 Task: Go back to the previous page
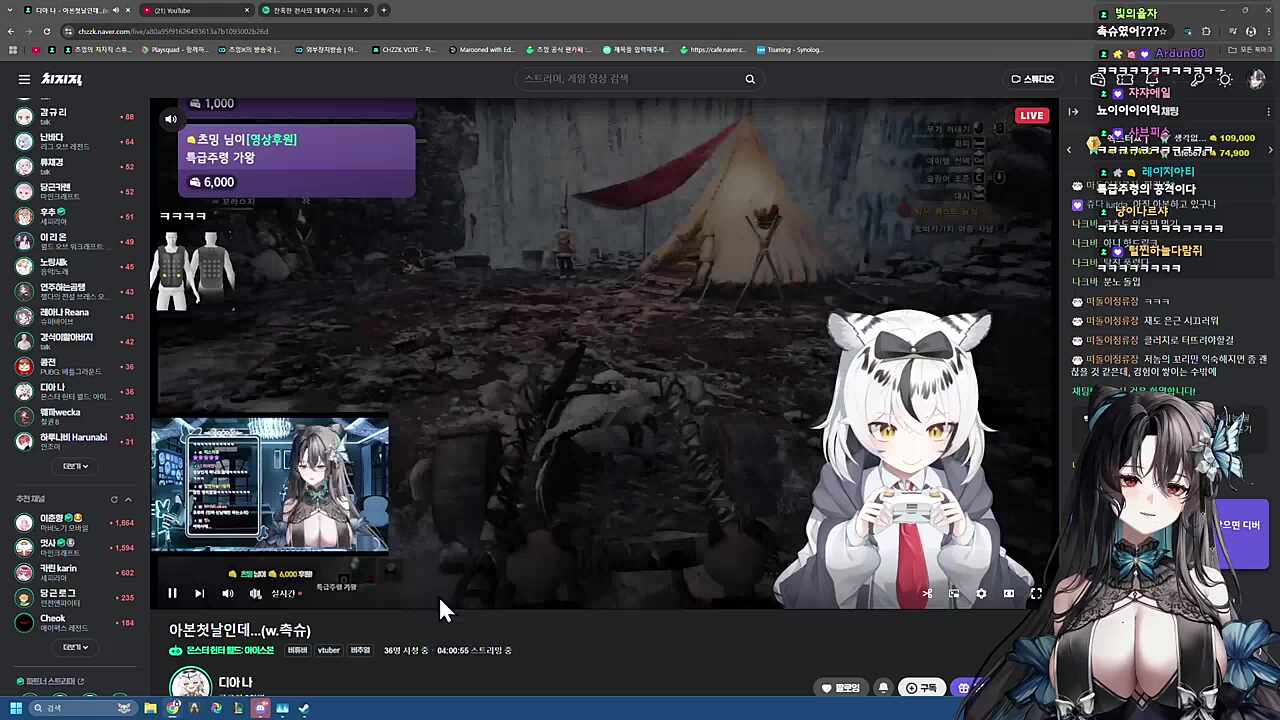click(x=13, y=31)
